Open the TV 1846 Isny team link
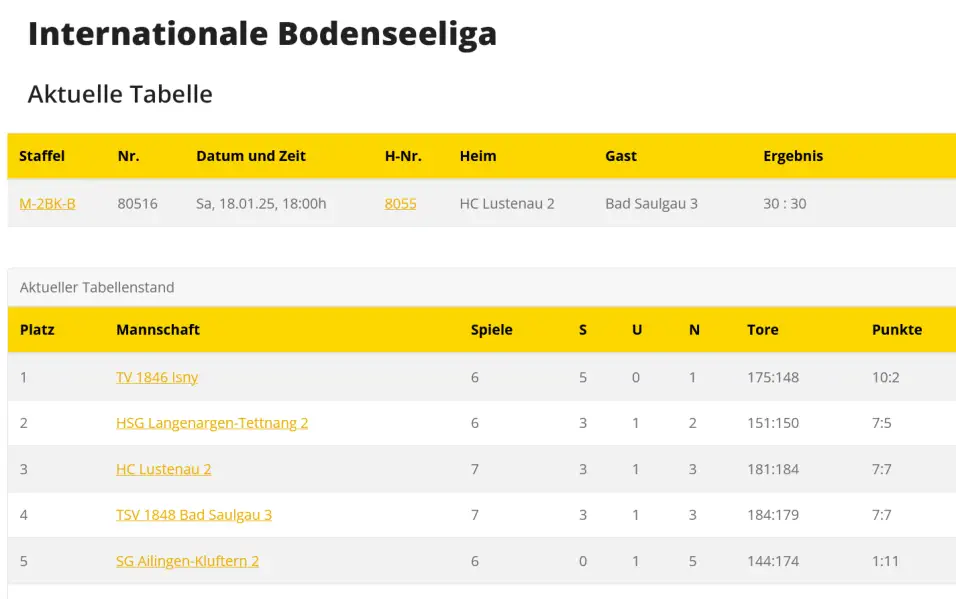The image size is (956, 599). point(157,377)
